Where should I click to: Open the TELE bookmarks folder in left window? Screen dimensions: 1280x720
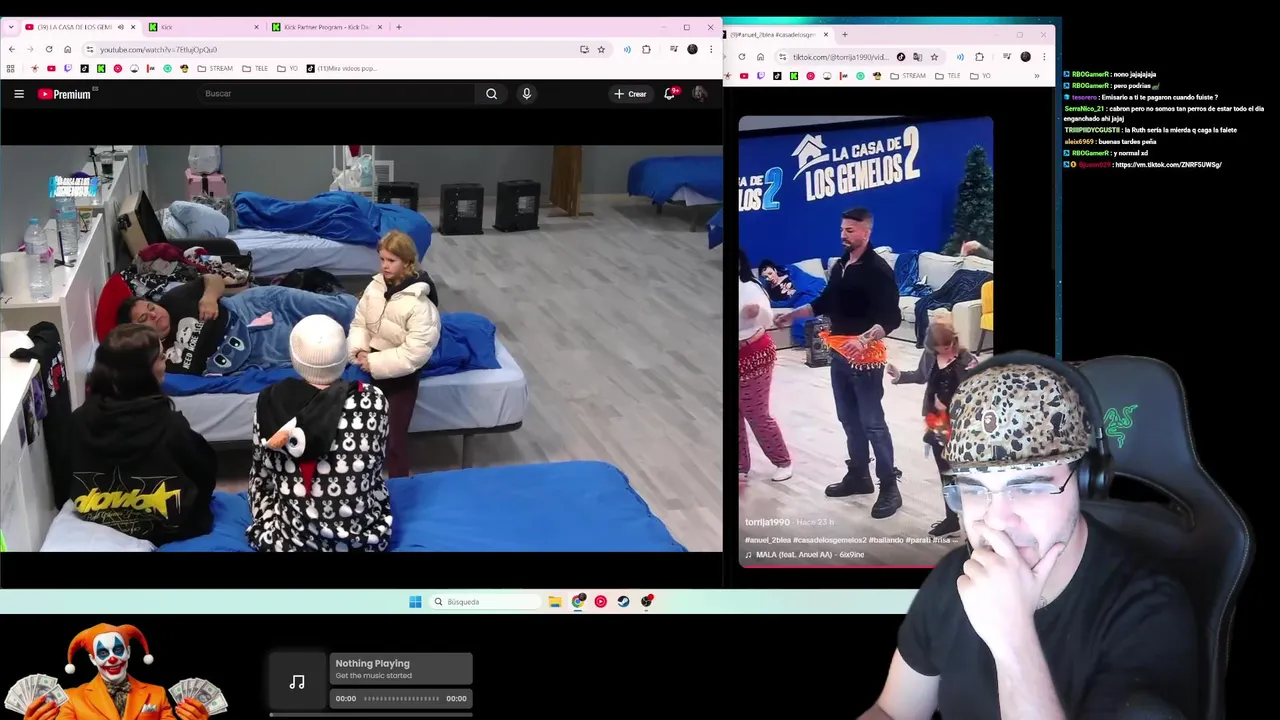pos(255,68)
